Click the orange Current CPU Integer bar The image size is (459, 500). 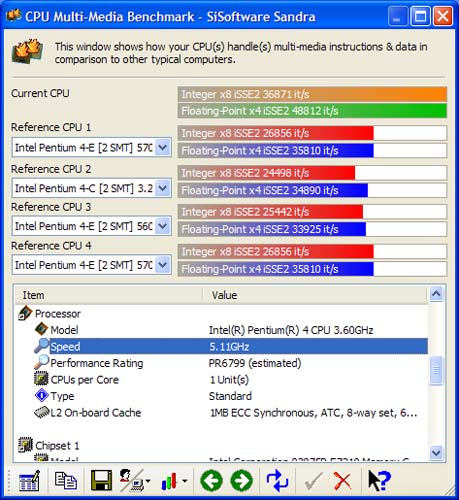(312, 94)
